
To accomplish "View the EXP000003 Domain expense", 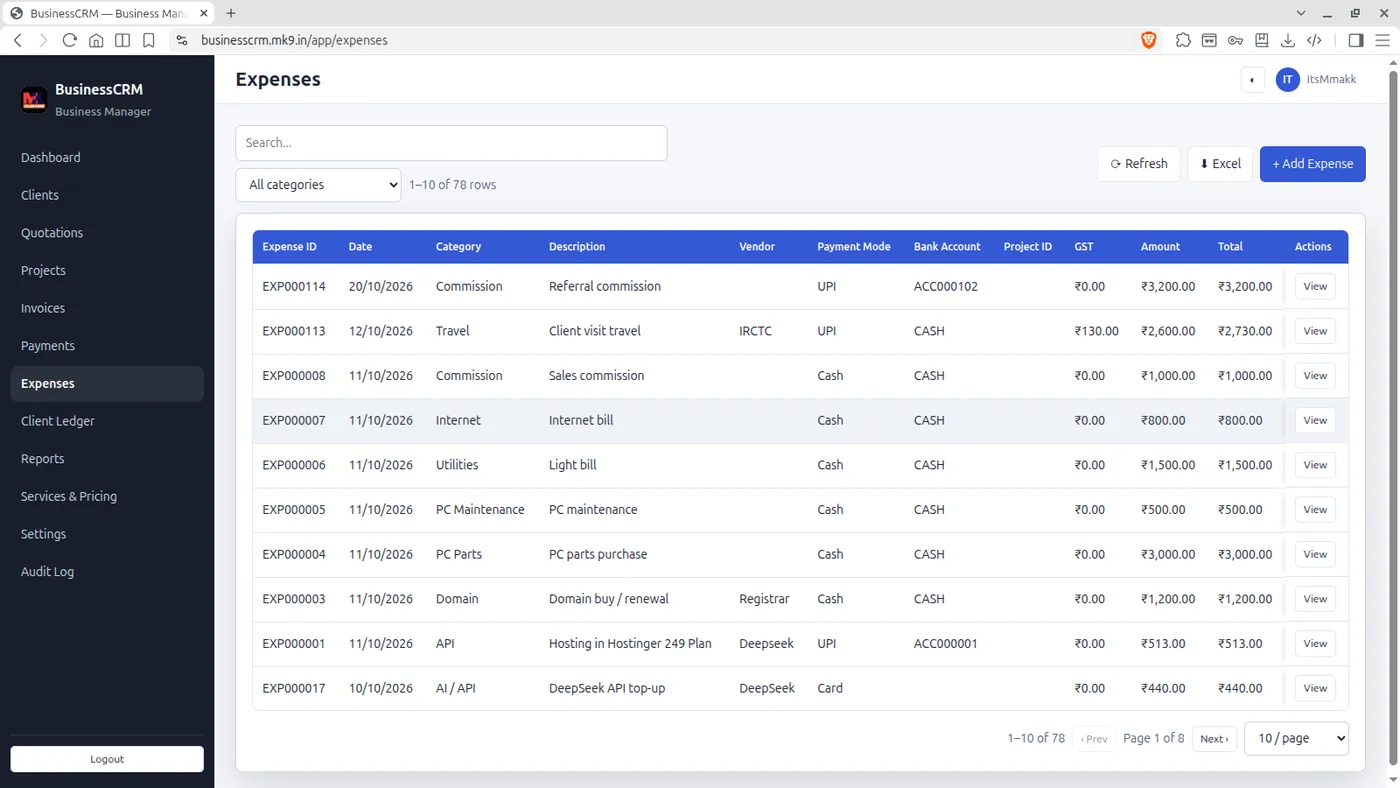I will (1315, 599).
